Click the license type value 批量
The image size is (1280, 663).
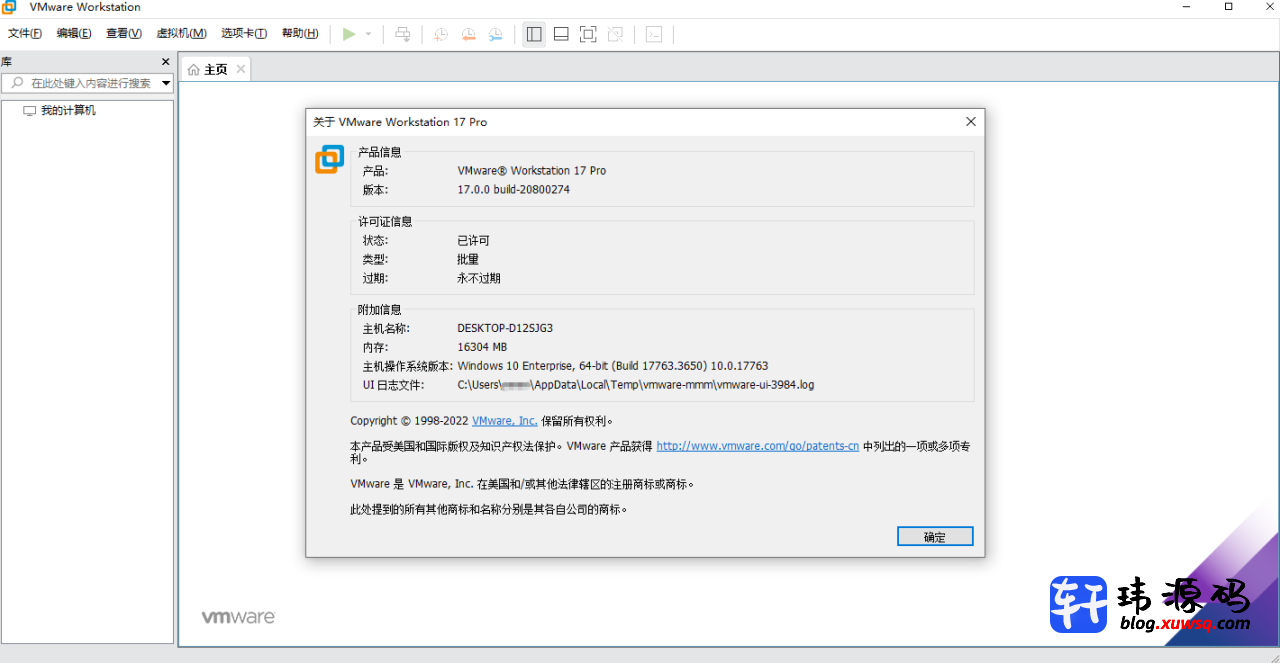pyautogui.click(x=468, y=260)
